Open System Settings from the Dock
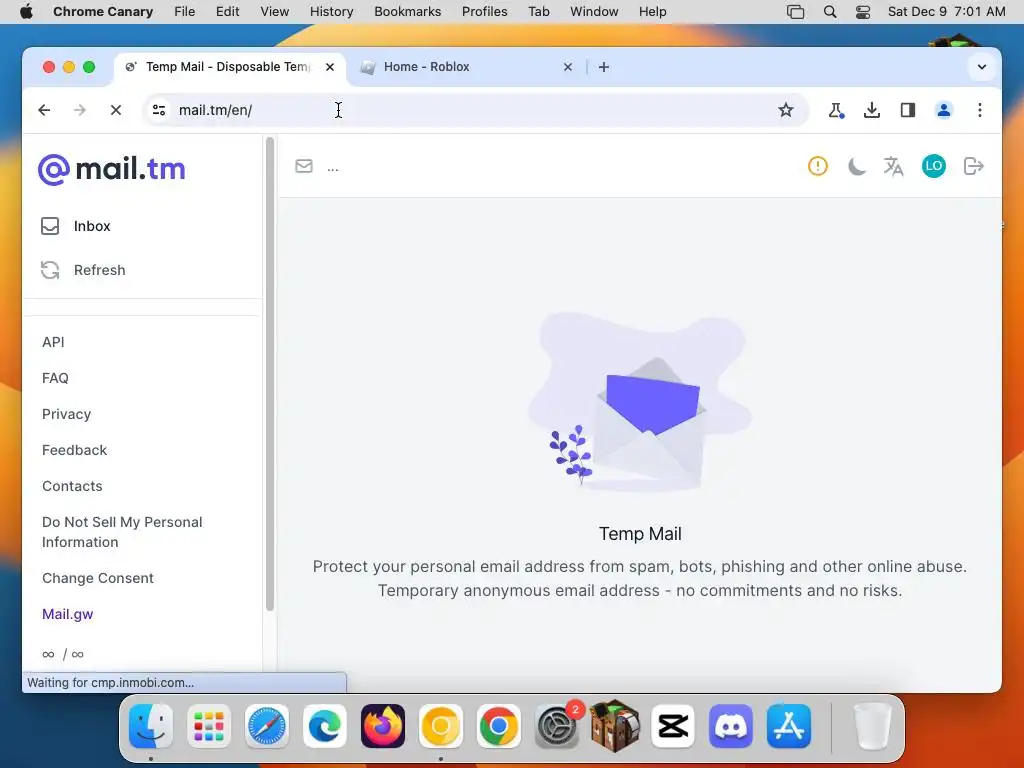 556,726
